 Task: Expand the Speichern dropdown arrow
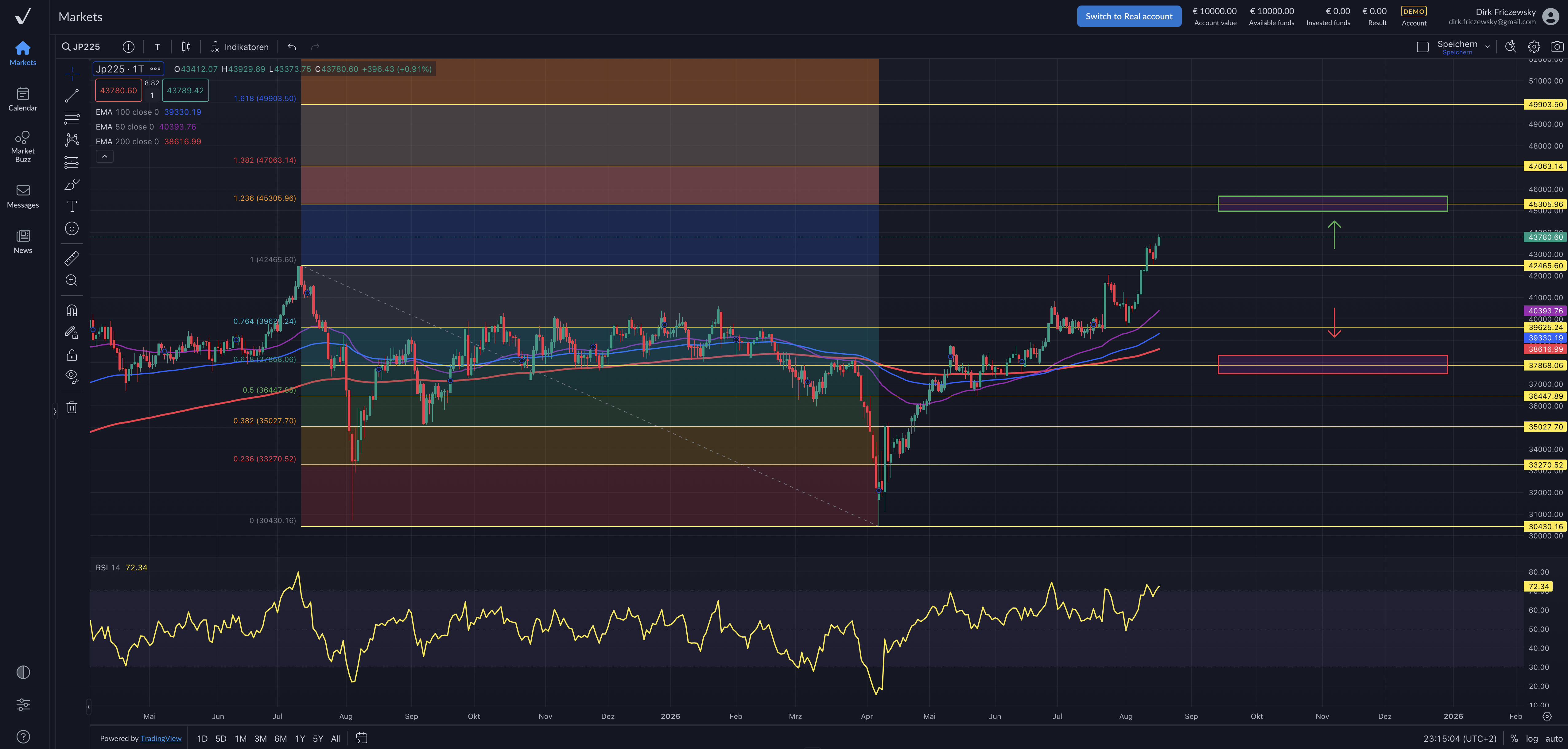click(1488, 47)
